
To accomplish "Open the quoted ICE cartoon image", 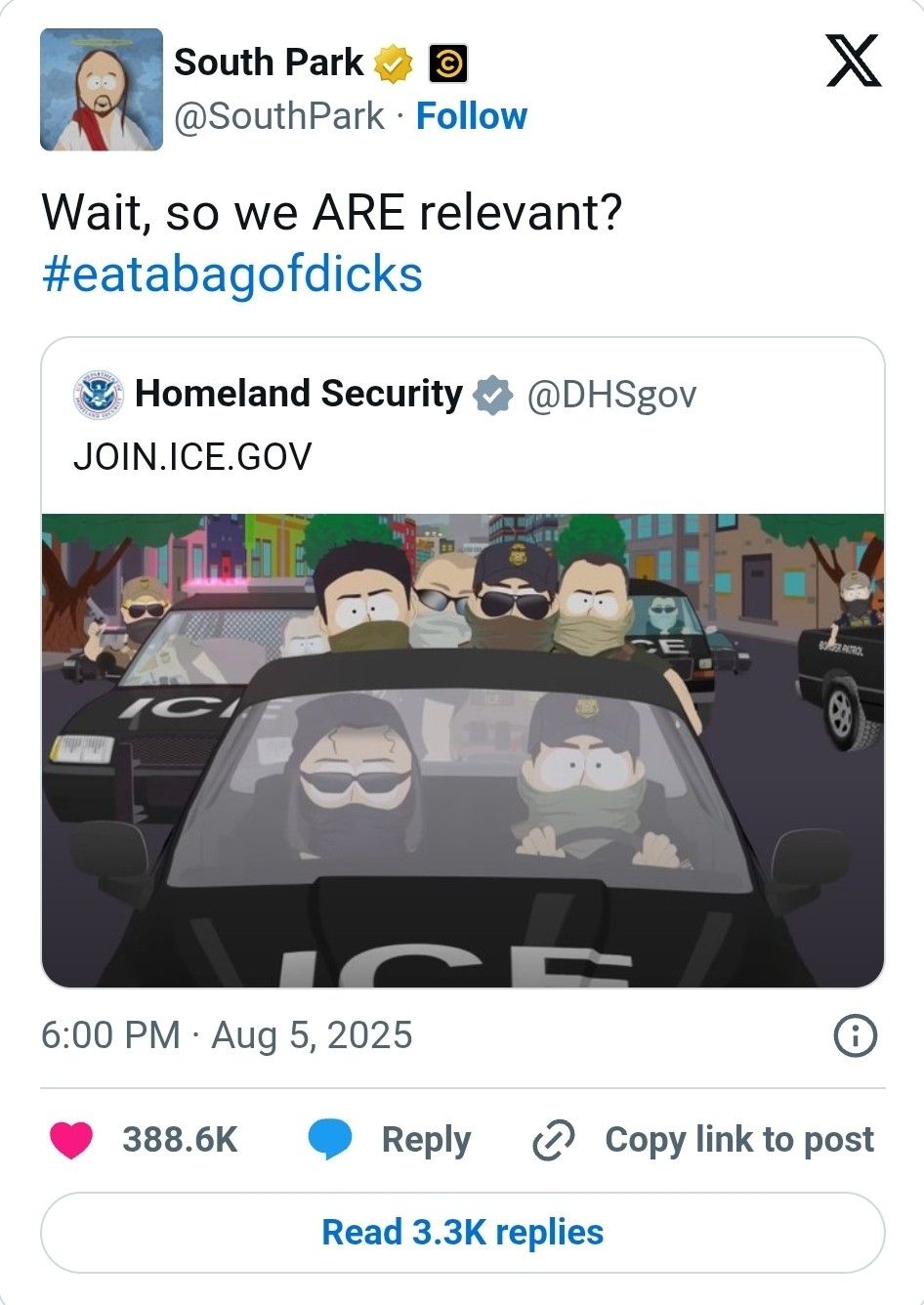I will (463, 750).
